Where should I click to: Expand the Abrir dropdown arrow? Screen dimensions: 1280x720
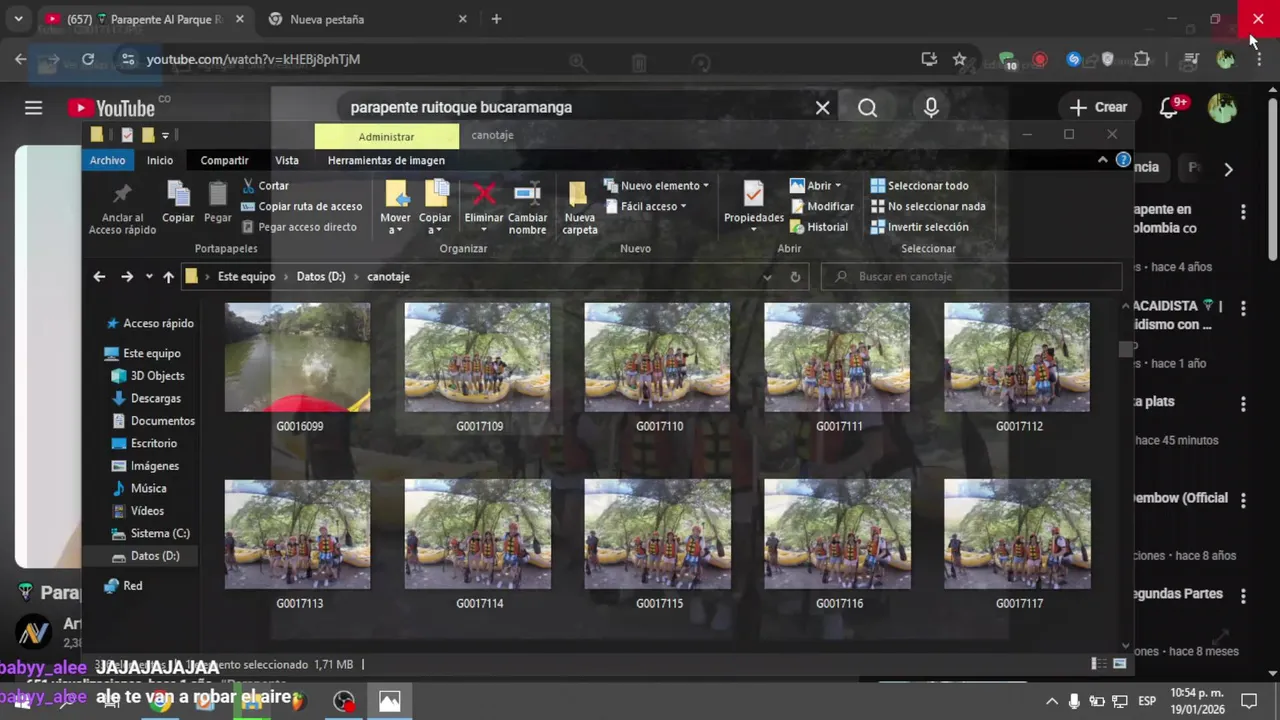click(x=838, y=186)
